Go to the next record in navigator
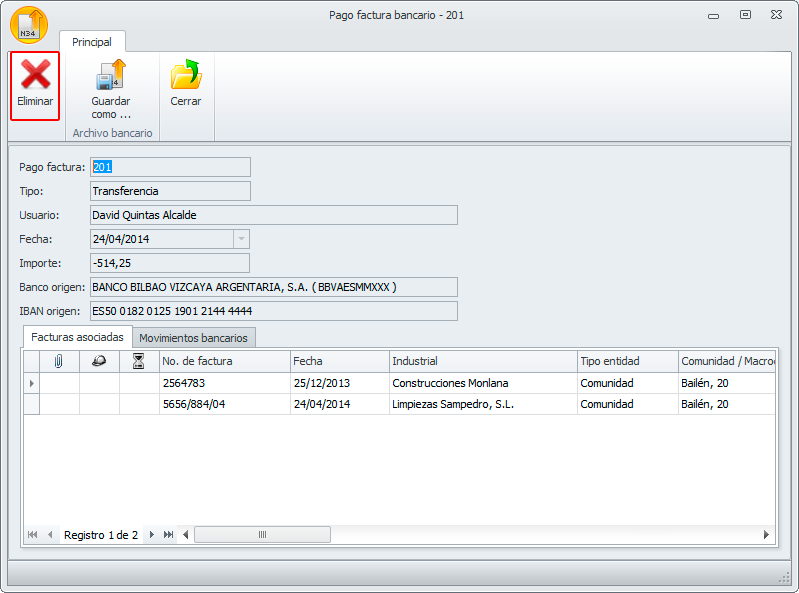 [152, 535]
